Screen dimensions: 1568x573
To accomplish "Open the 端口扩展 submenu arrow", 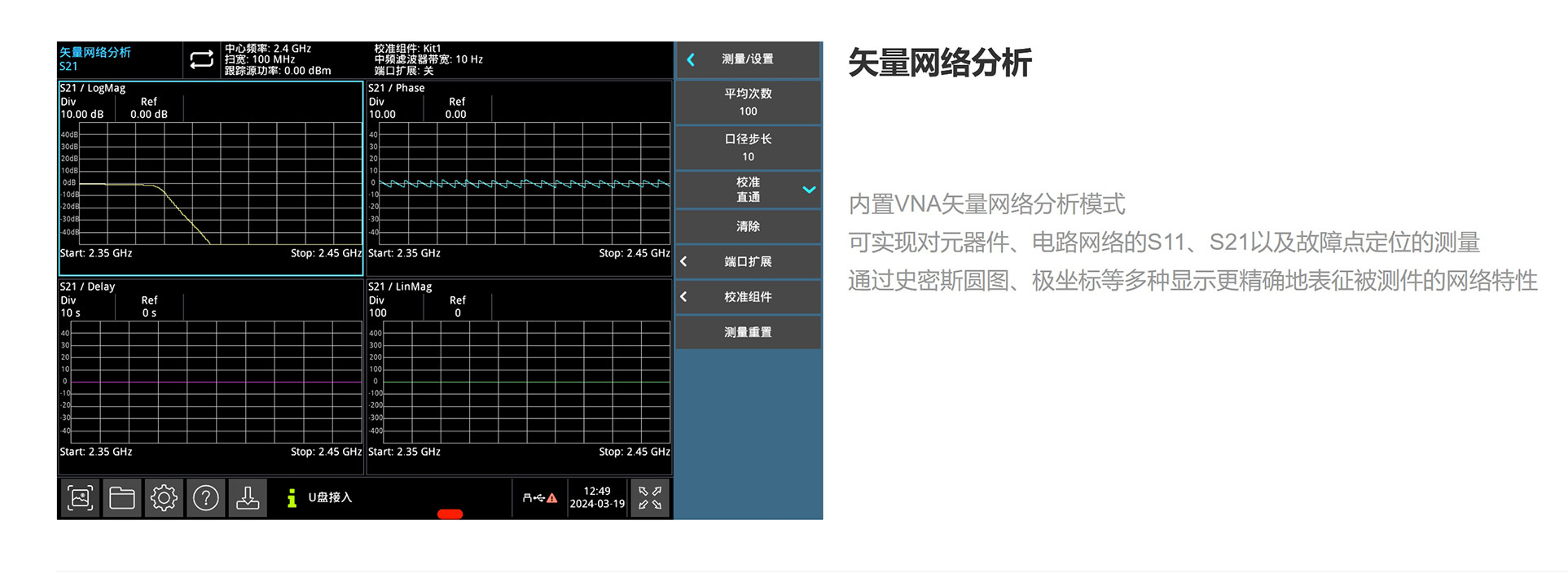I will click(x=683, y=261).
